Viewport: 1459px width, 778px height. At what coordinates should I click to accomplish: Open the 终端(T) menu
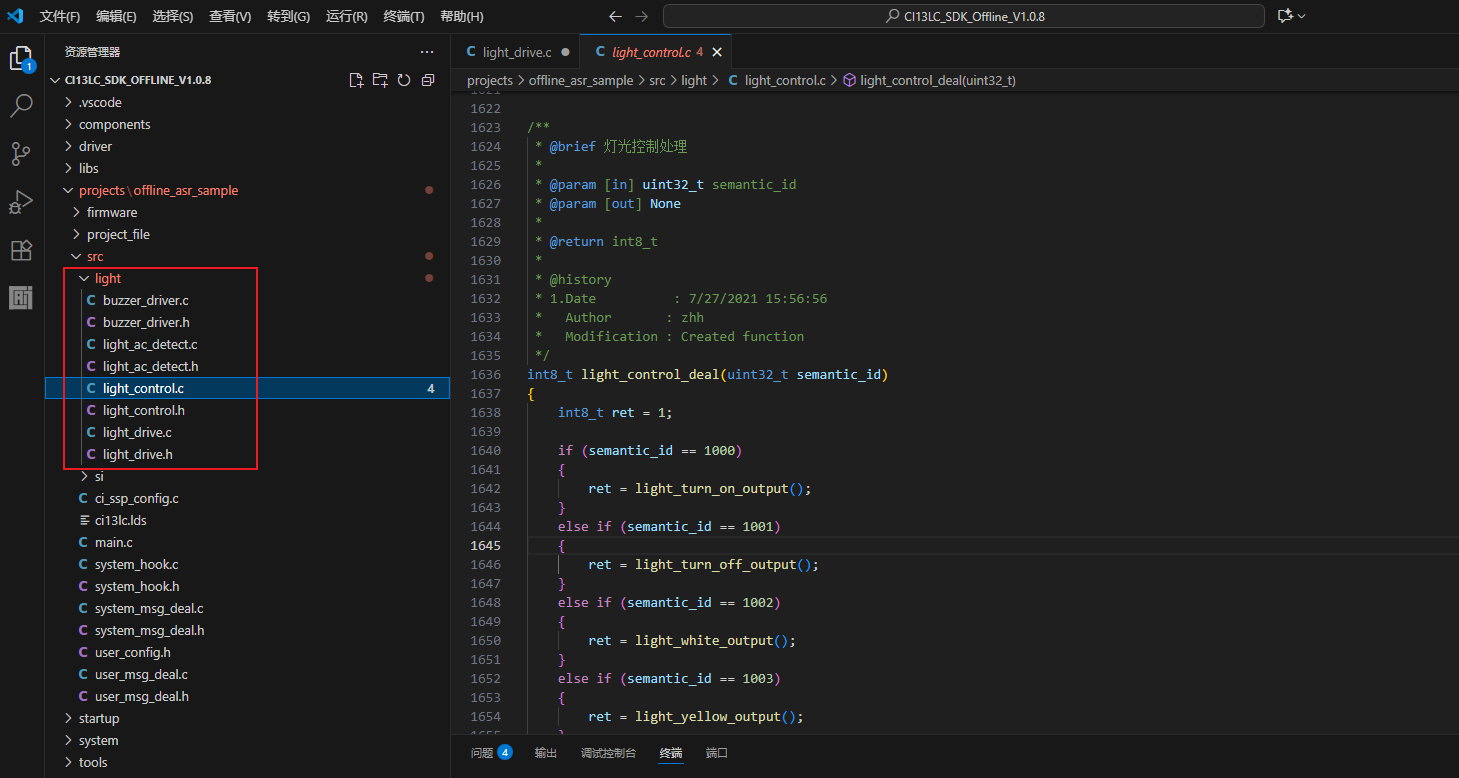click(404, 17)
